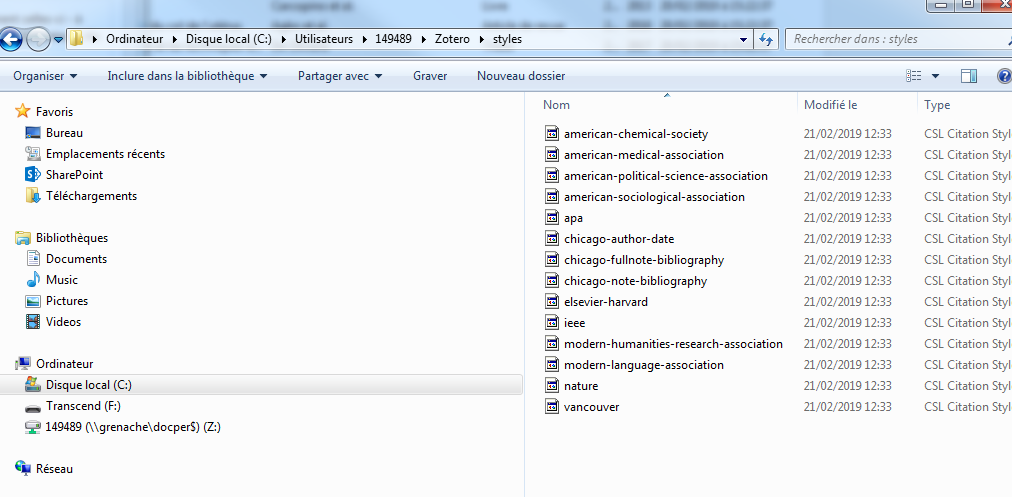
Task: Click 'Nouveau dossier' toolbar command
Action: [521, 76]
